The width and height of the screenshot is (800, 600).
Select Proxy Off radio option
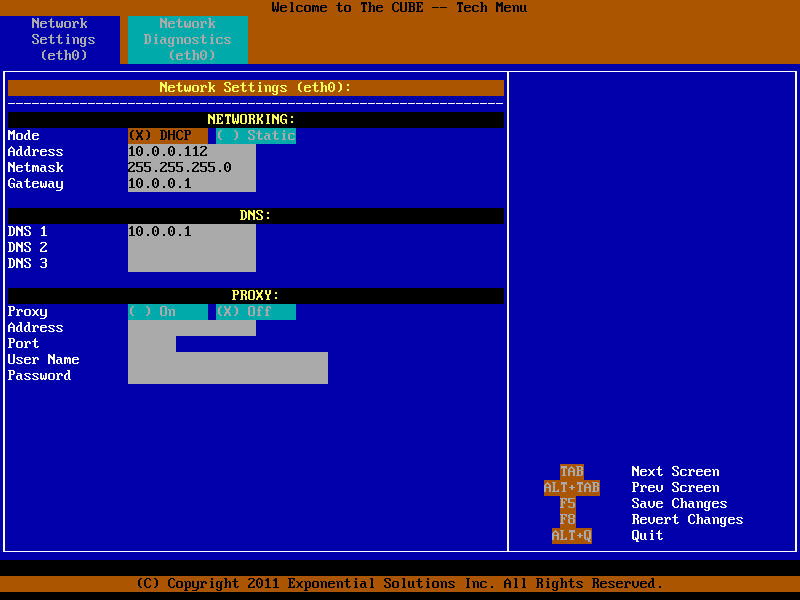pyautogui.click(x=256, y=312)
